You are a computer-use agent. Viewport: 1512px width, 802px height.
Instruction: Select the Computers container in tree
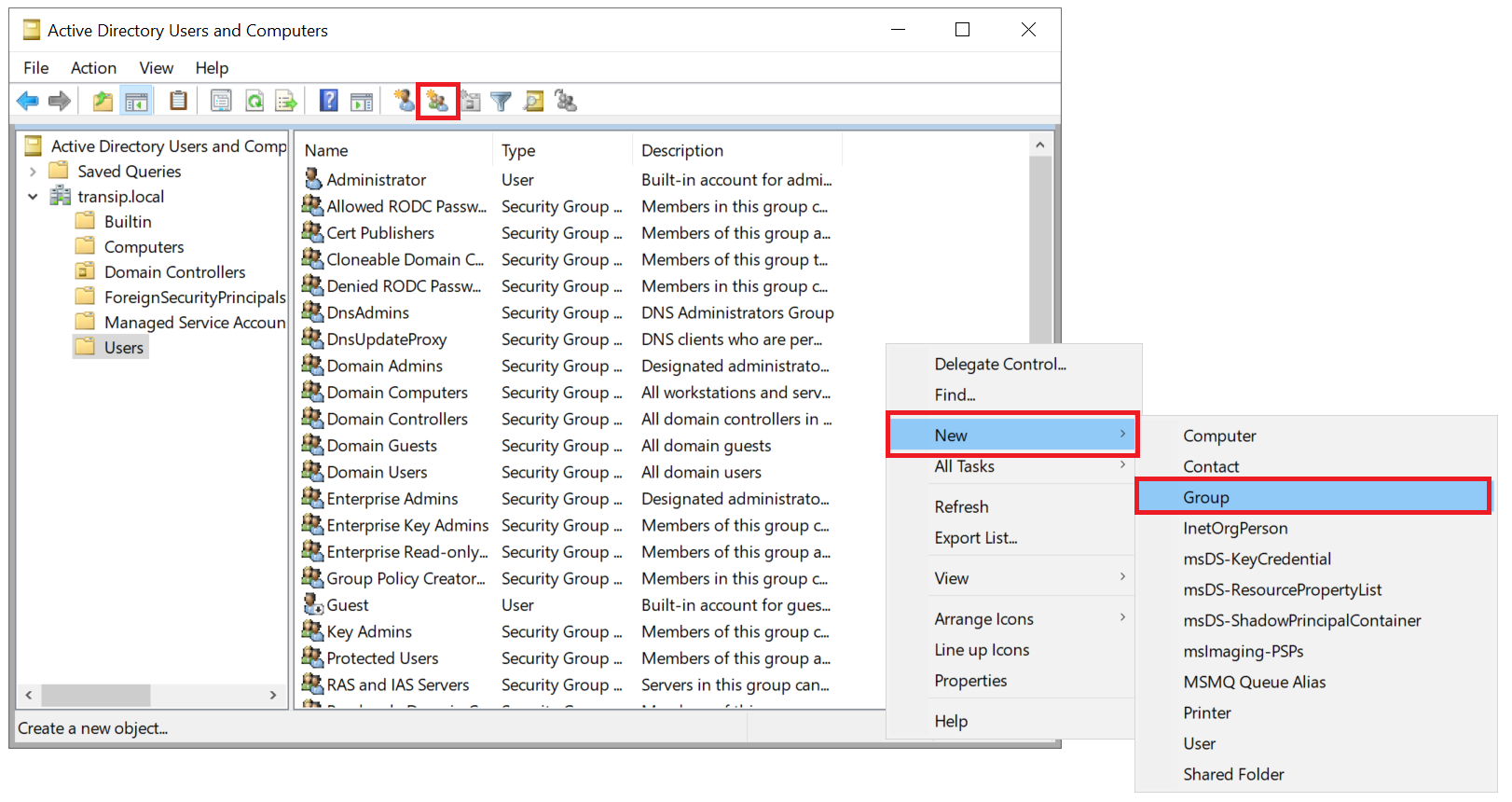tap(144, 247)
